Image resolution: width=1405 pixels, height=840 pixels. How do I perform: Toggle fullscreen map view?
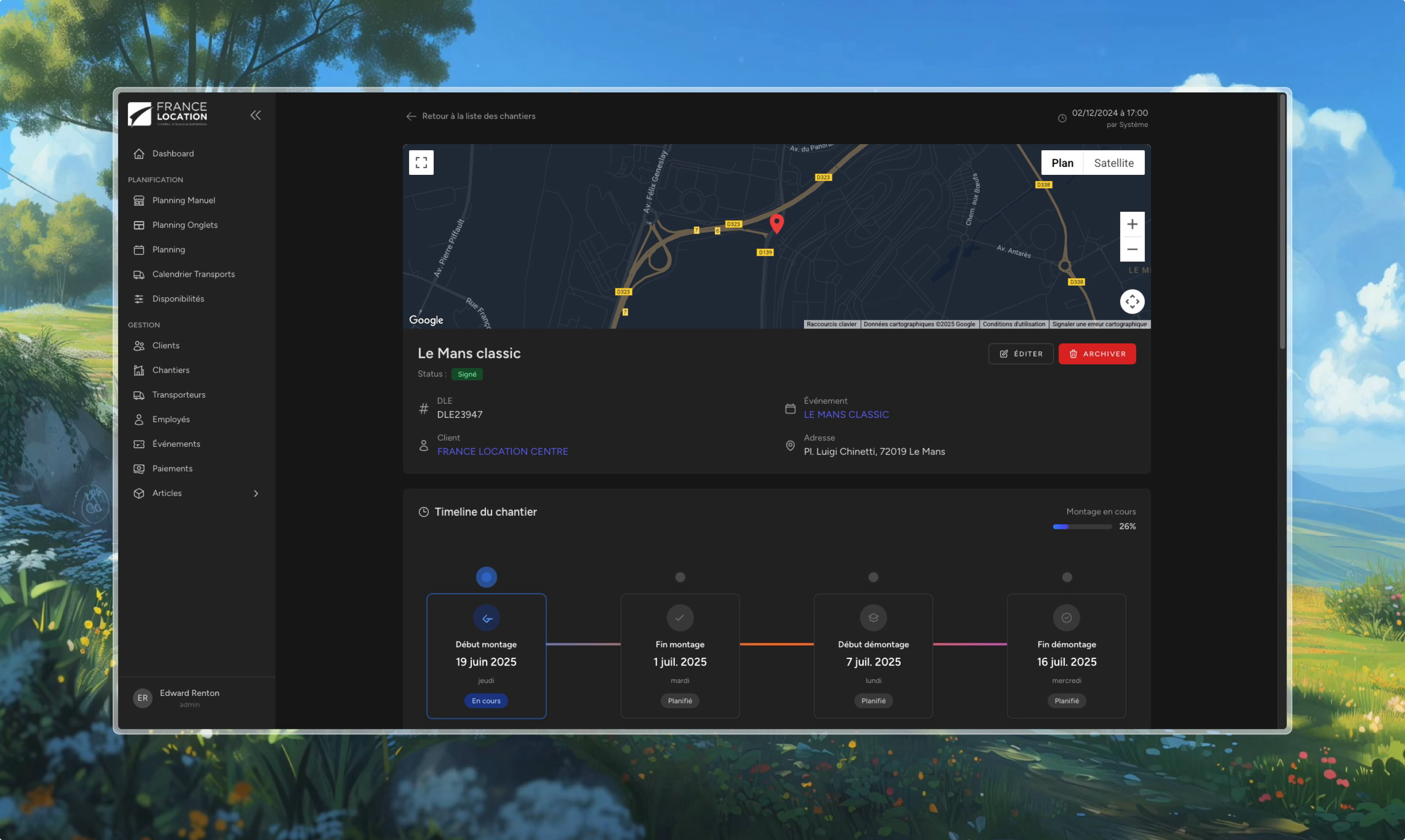(x=421, y=163)
